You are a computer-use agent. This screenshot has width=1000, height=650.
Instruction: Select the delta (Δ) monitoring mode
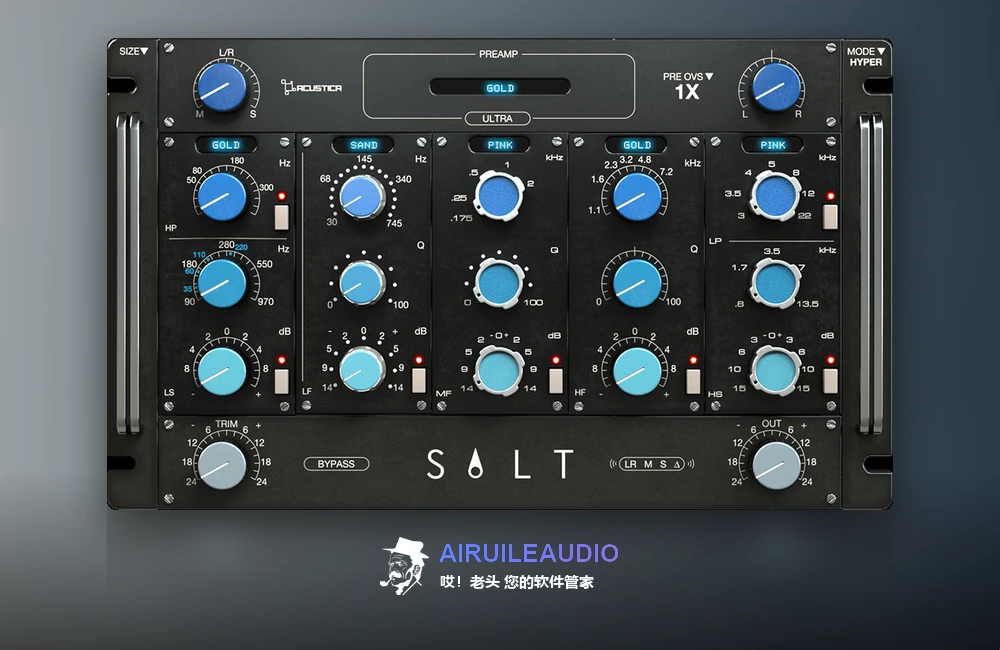[677, 464]
